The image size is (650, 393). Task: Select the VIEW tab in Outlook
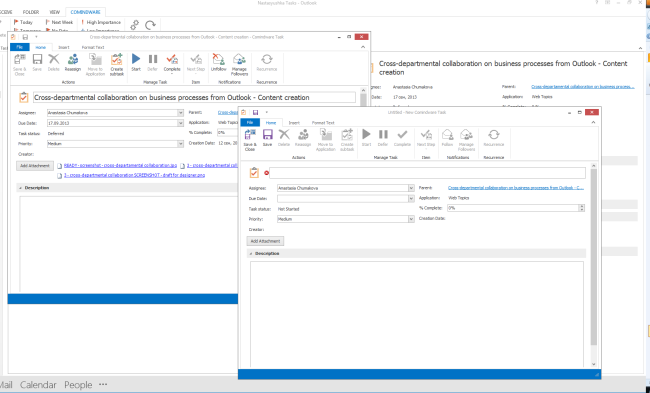(54, 12)
